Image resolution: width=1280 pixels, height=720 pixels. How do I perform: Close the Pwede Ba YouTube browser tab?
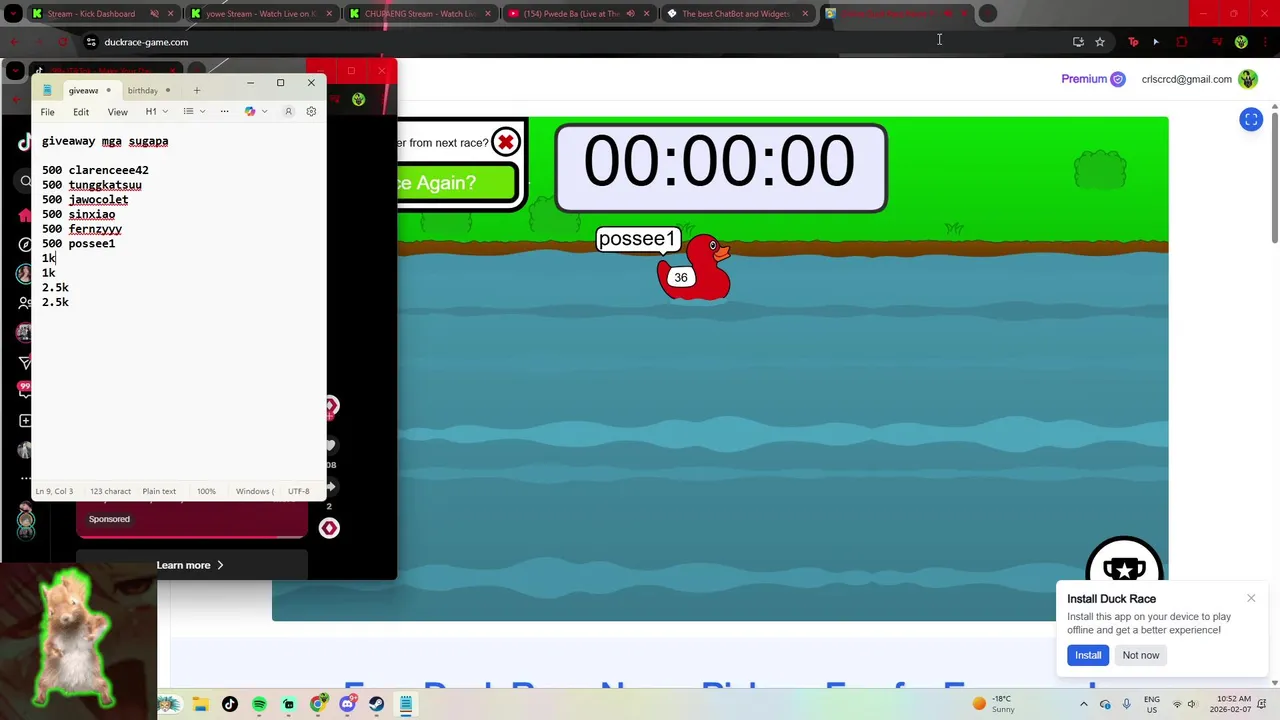(647, 14)
